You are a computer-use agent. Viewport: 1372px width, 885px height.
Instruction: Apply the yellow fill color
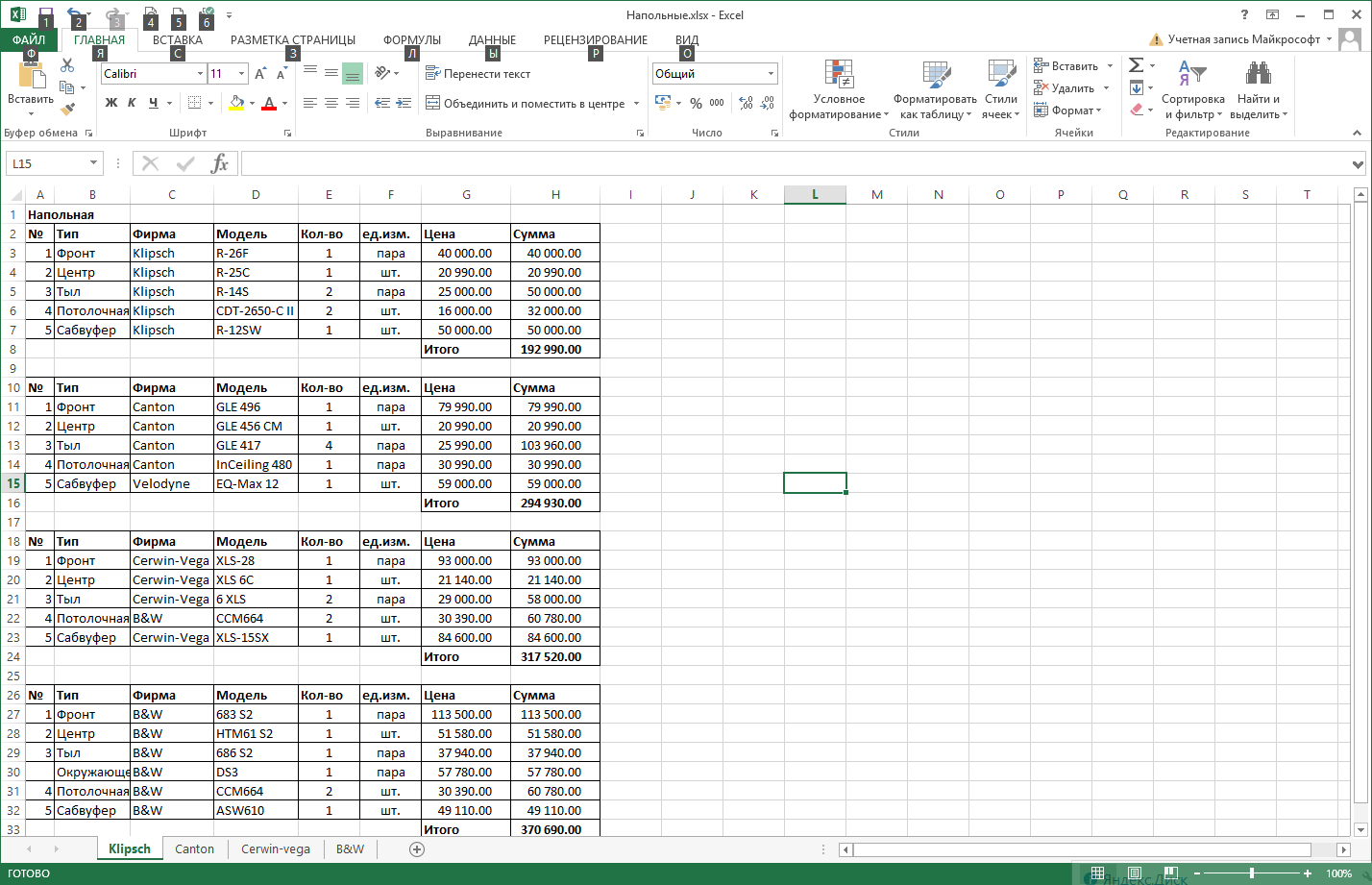[236, 103]
